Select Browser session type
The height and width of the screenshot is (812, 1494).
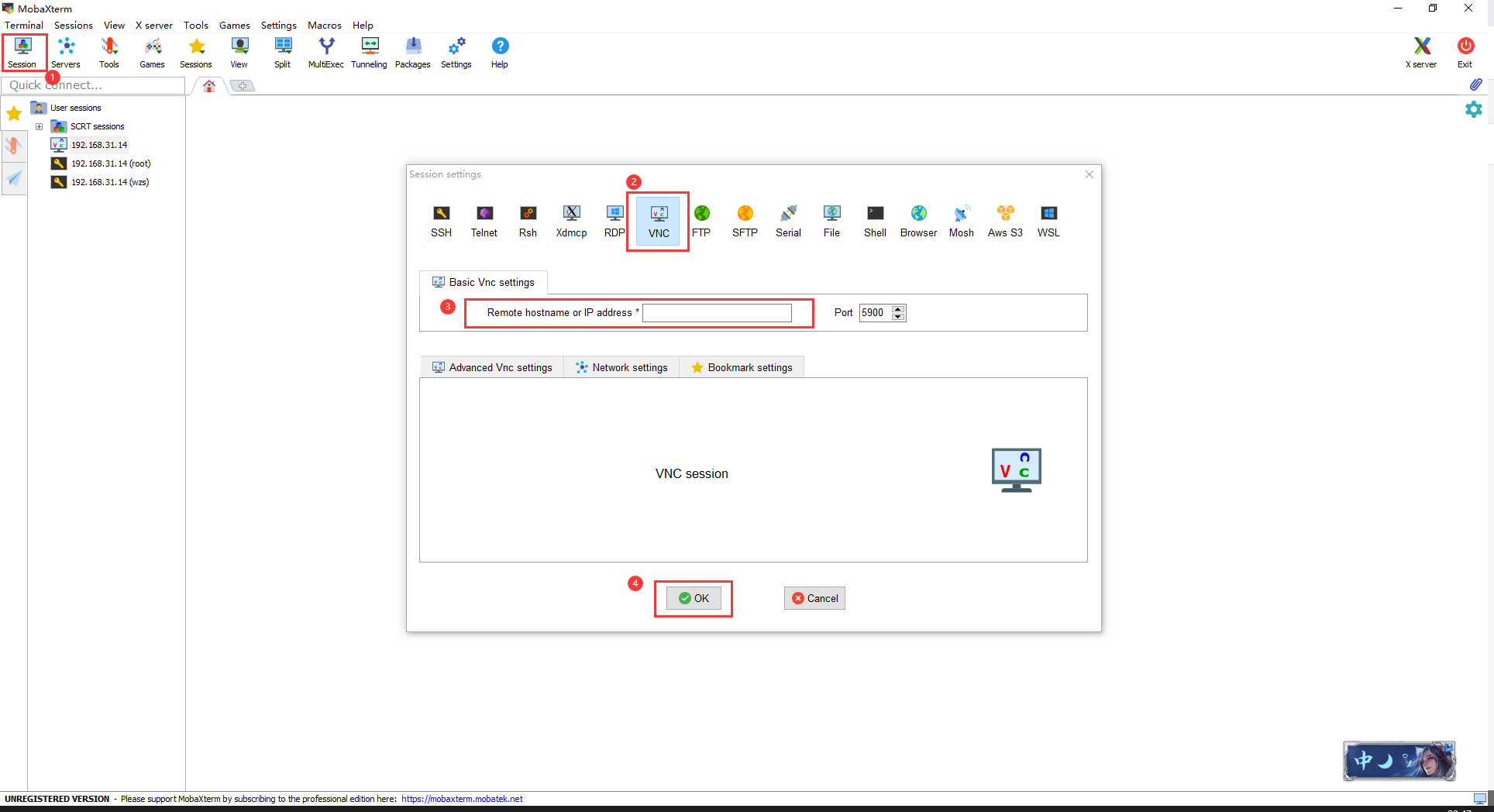(919, 221)
